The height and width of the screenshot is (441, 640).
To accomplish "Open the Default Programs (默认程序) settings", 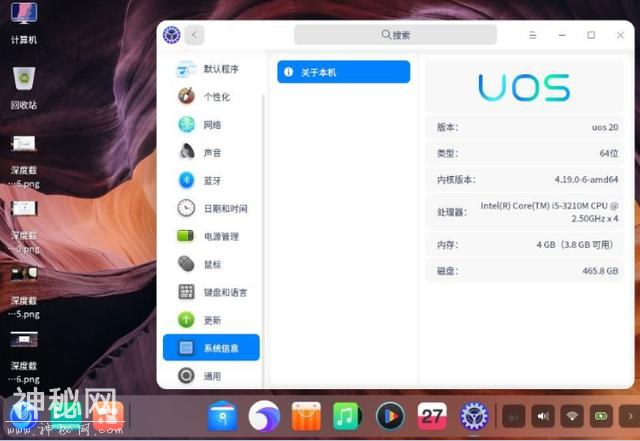I will point(211,69).
